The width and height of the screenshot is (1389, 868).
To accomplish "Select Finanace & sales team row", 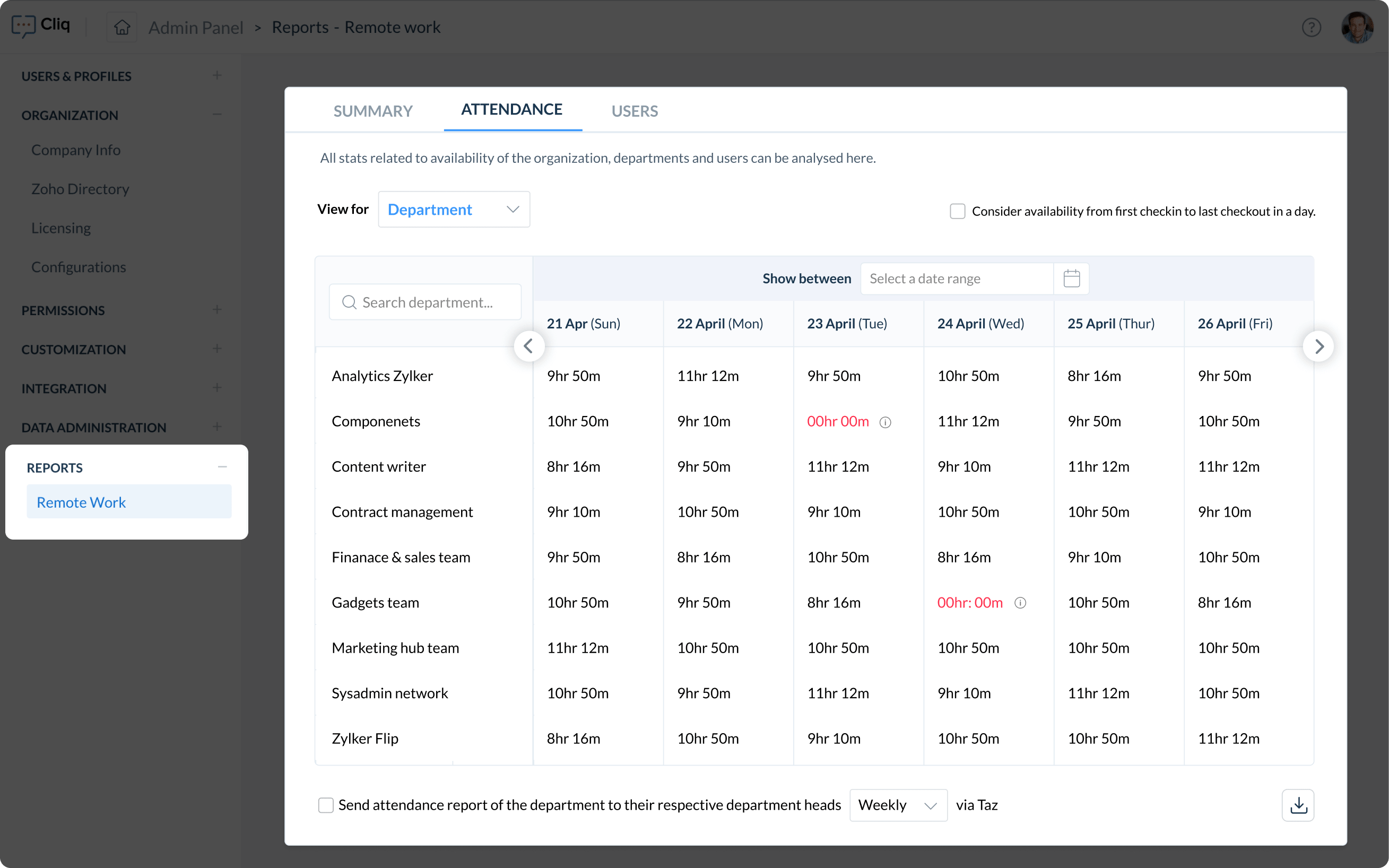I will pos(401,558).
